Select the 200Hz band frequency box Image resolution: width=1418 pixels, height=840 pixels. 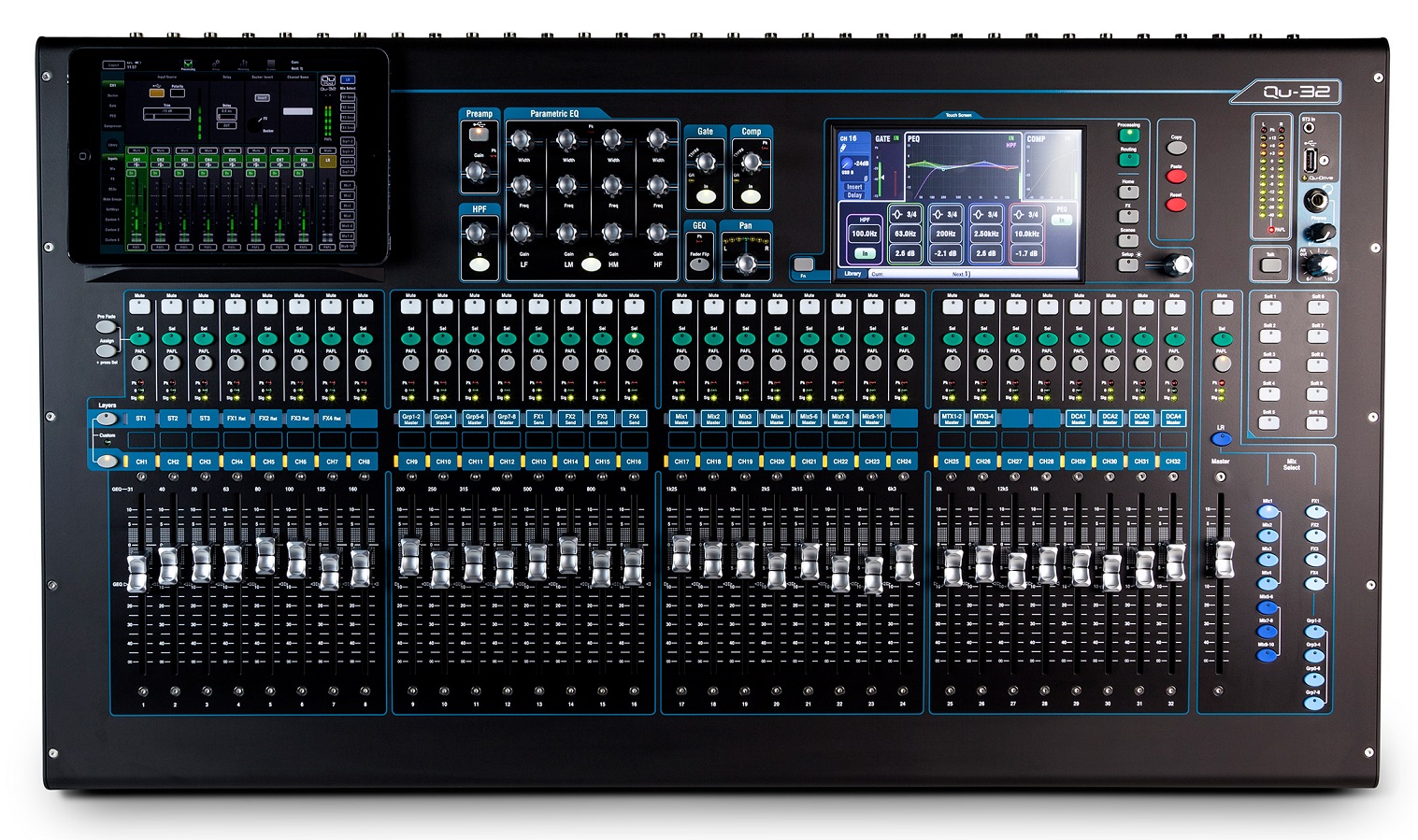click(x=945, y=234)
